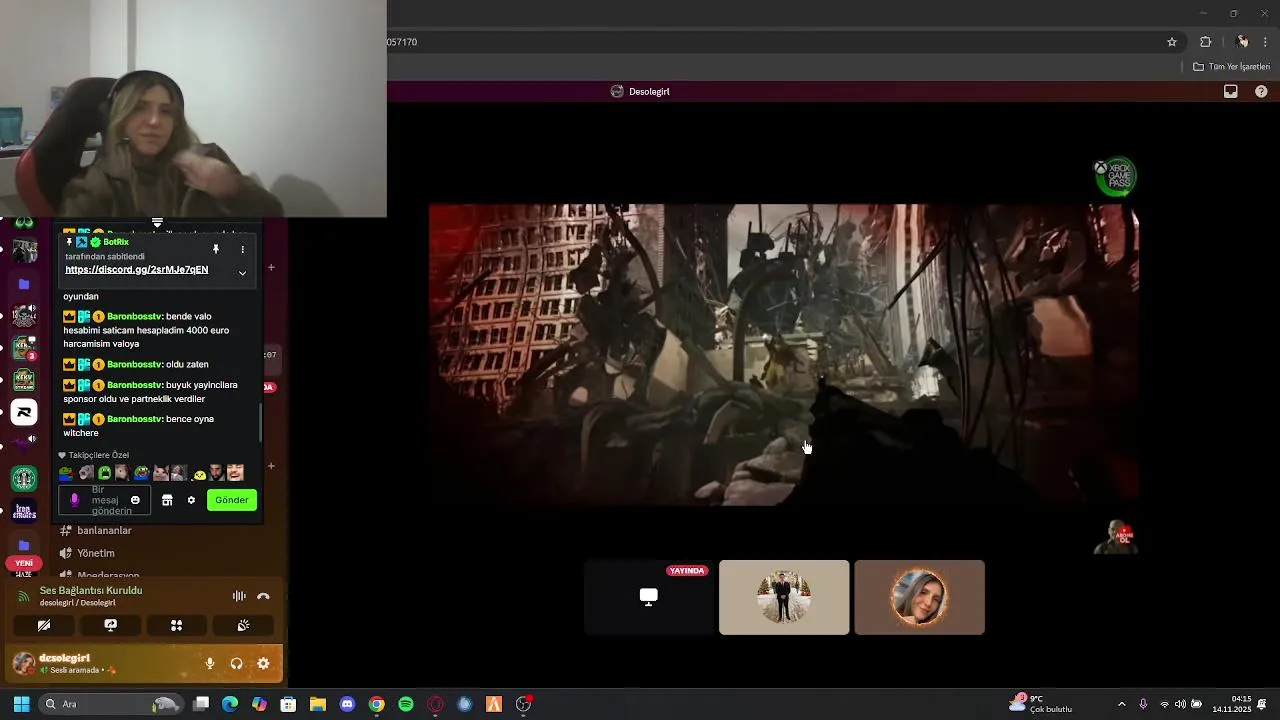The image size is (1280, 720).
Task: Click the purple microphone icon in chat input
Action: (x=74, y=500)
